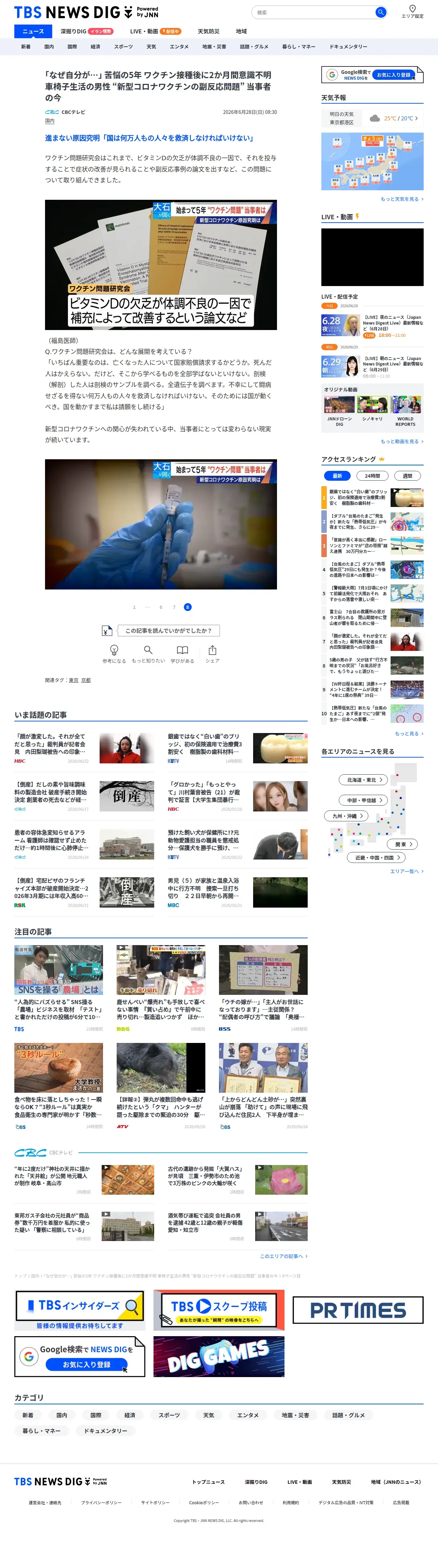Open the 北海道・東北 area button
Screen dimensions: 438x1568
364,779
